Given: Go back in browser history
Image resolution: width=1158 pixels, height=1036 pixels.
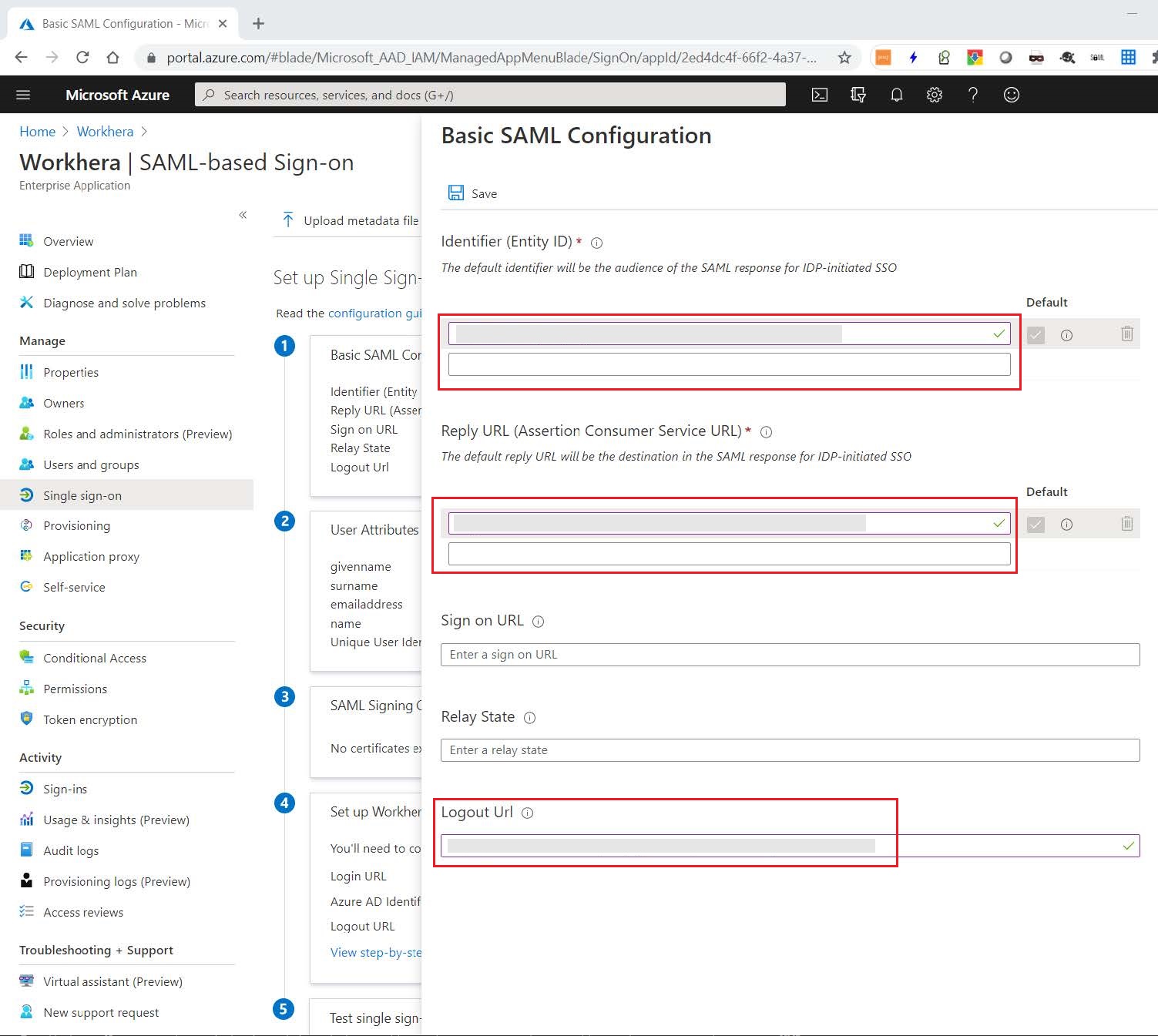Looking at the screenshot, I should (22, 57).
